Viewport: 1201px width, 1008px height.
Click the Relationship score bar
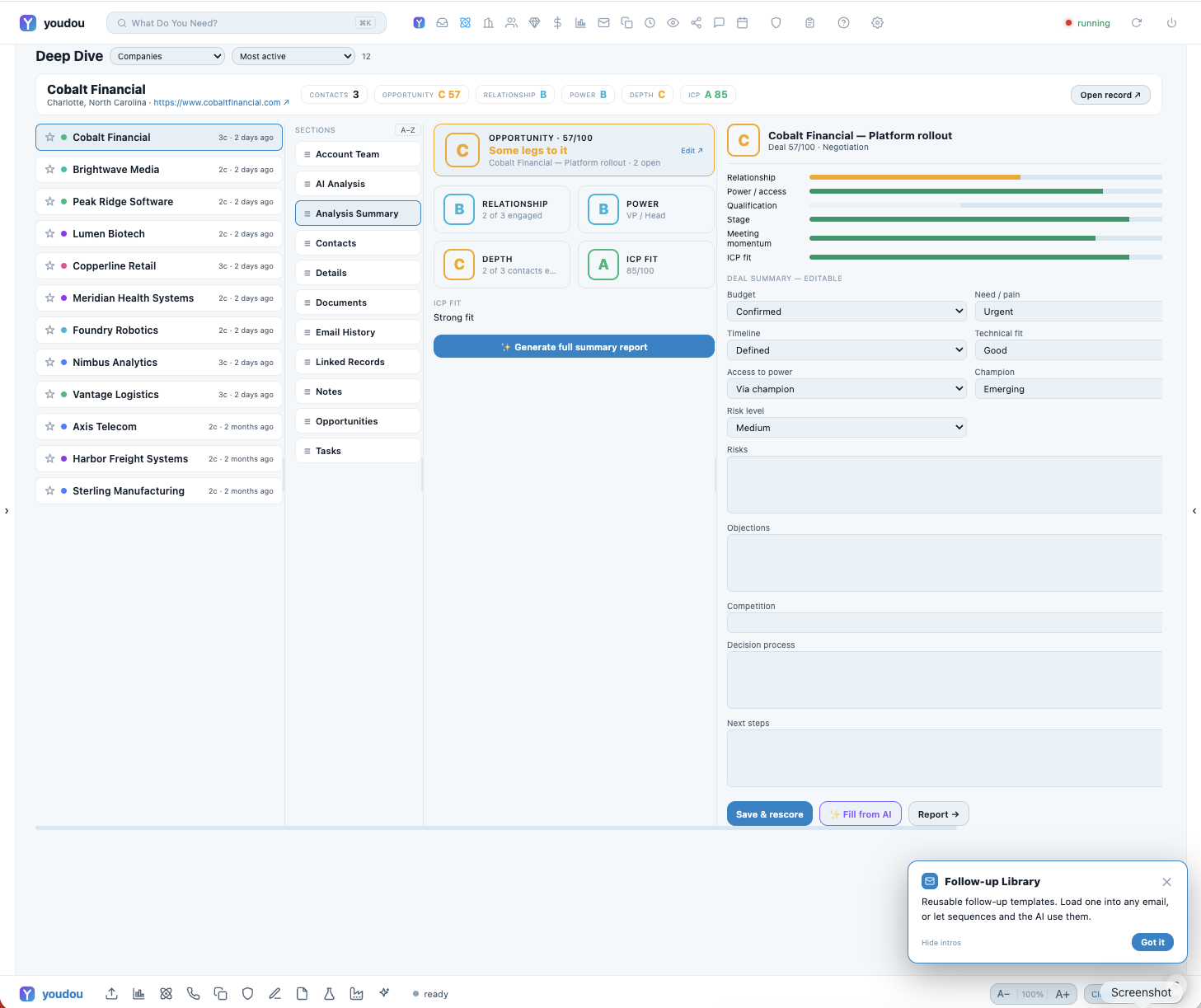pyautogui.click(x=986, y=177)
